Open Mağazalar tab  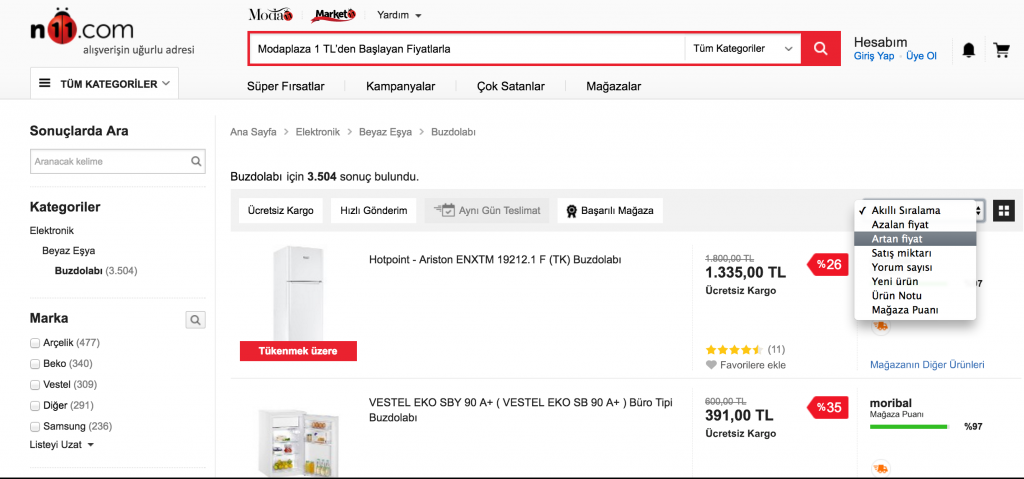tap(613, 86)
